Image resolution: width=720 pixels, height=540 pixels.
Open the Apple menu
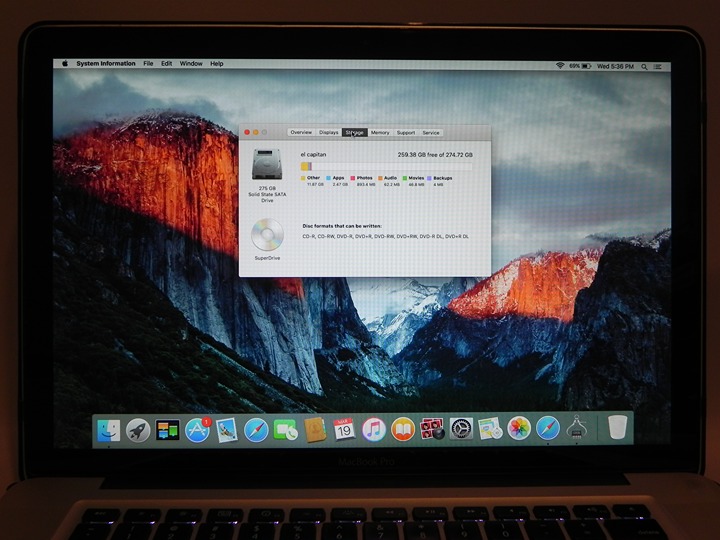pyautogui.click(x=65, y=63)
